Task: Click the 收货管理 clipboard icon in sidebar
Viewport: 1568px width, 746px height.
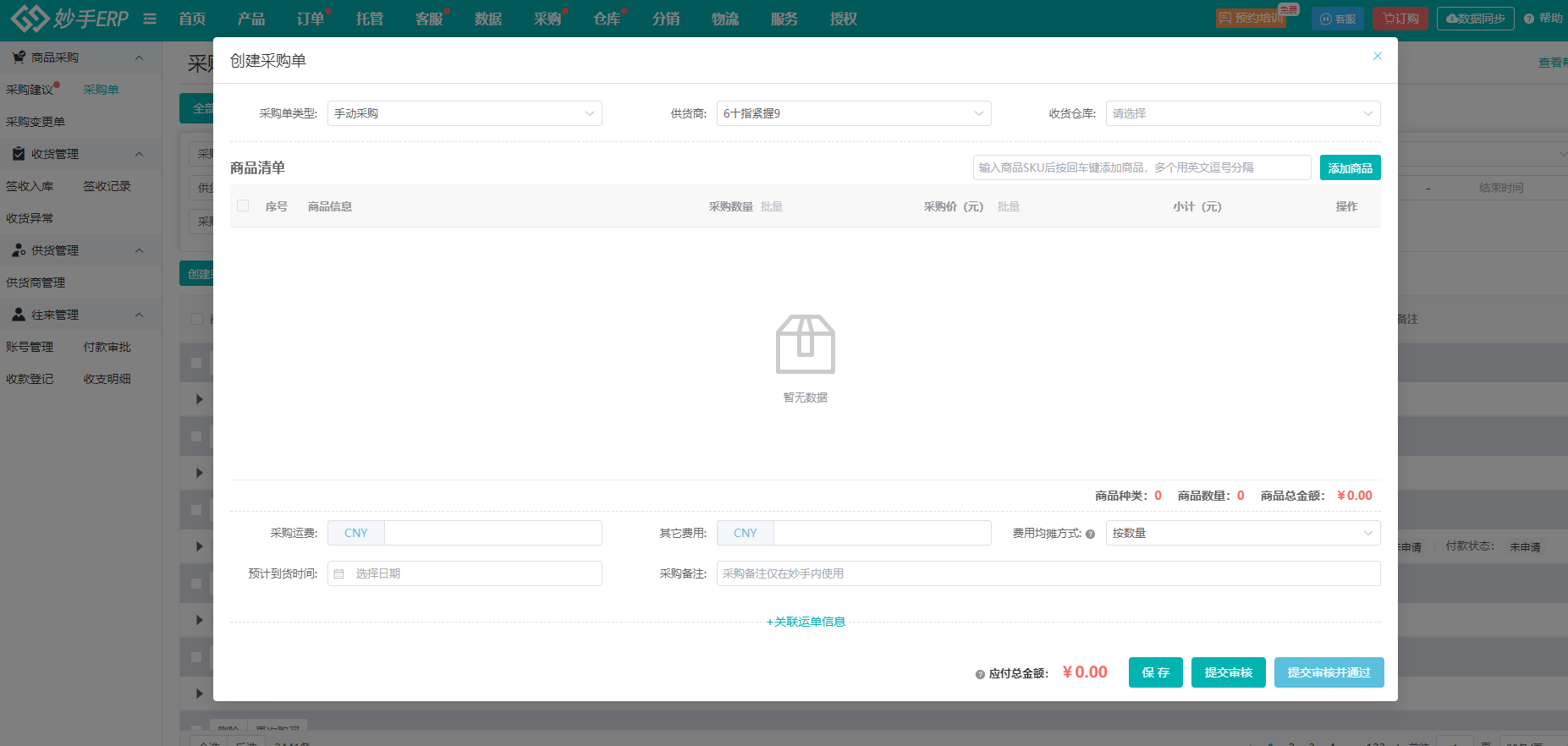Action: (x=18, y=154)
